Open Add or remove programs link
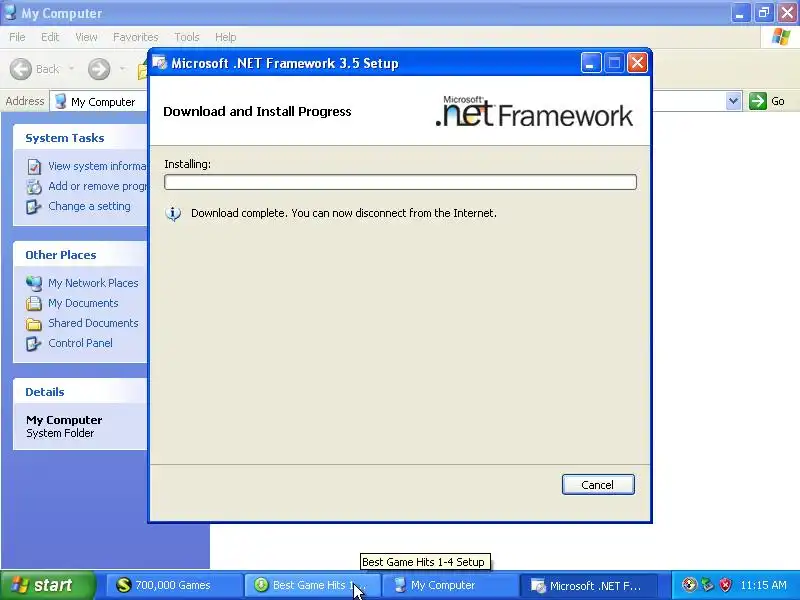 pos(97,186)
